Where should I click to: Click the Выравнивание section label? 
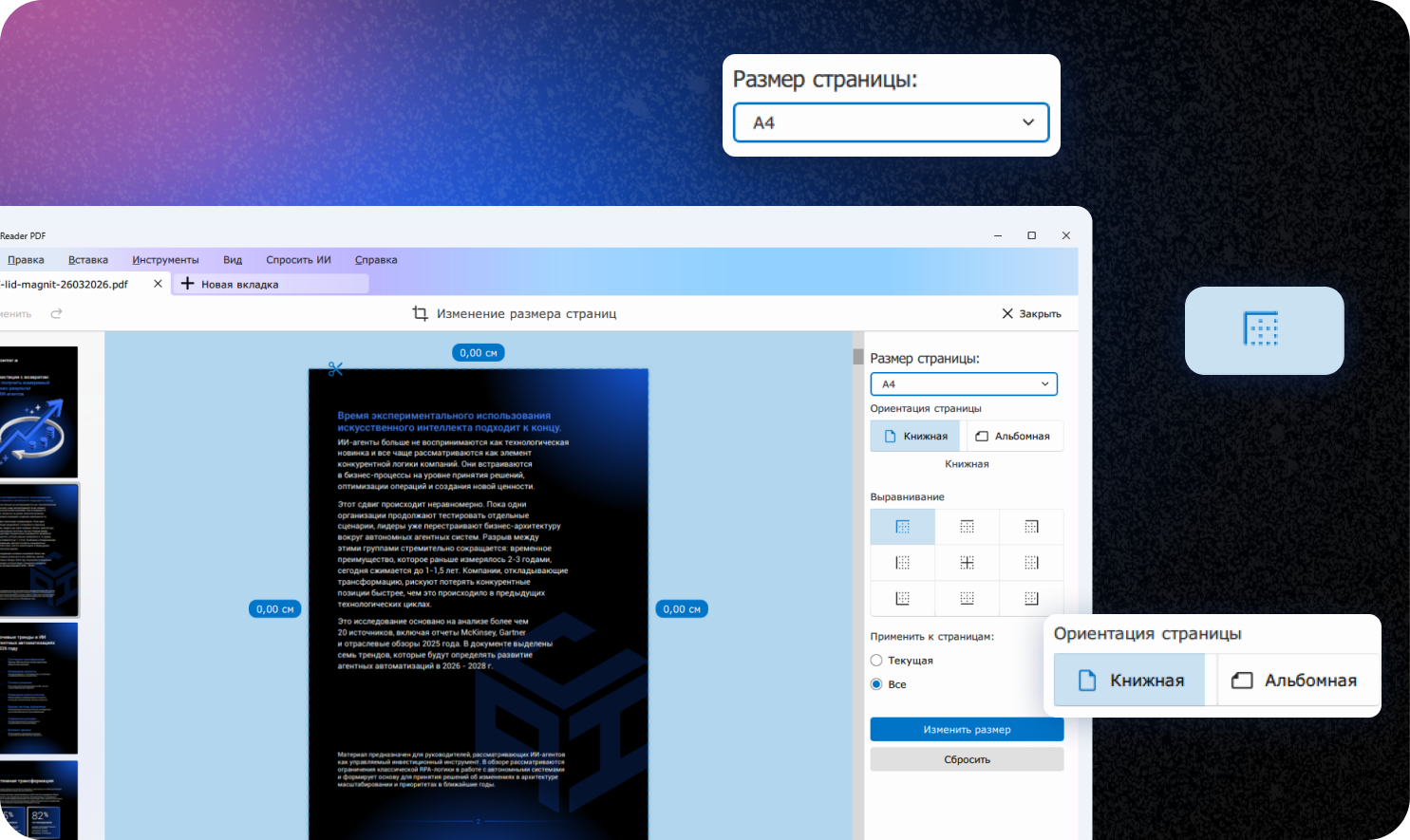tap(908, 497)
